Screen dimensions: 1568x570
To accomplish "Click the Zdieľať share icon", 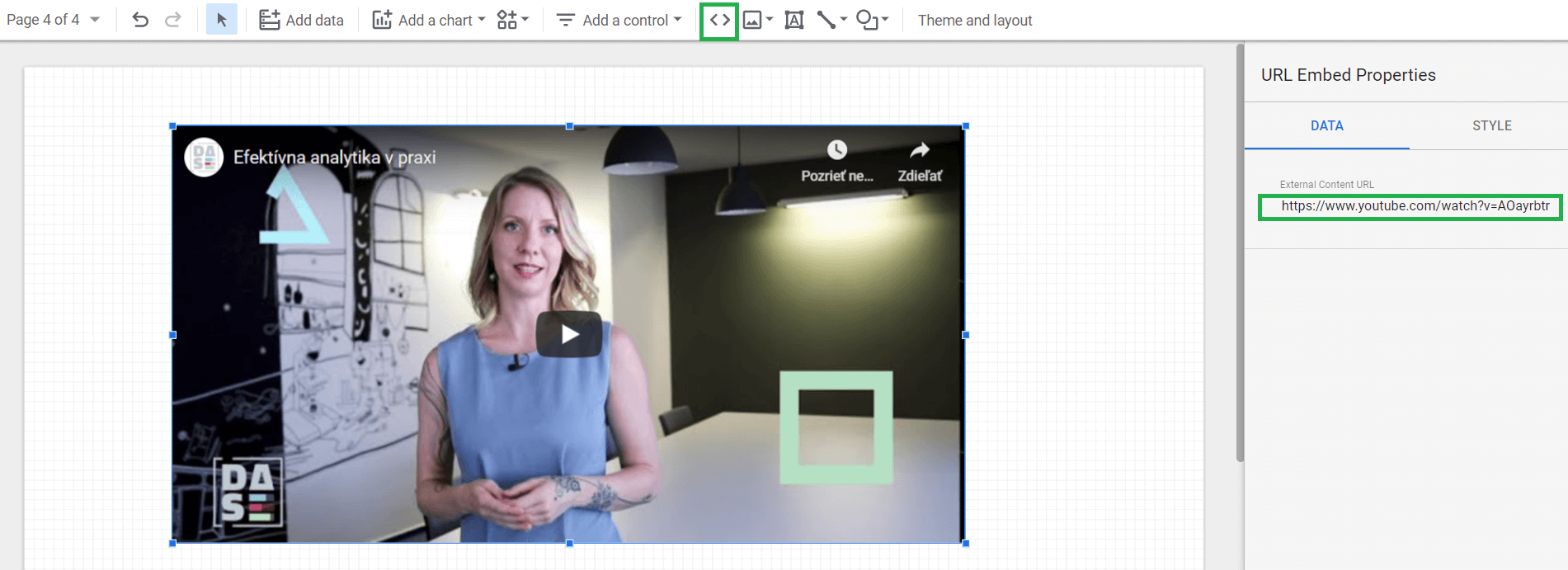I will click(920, 150).
